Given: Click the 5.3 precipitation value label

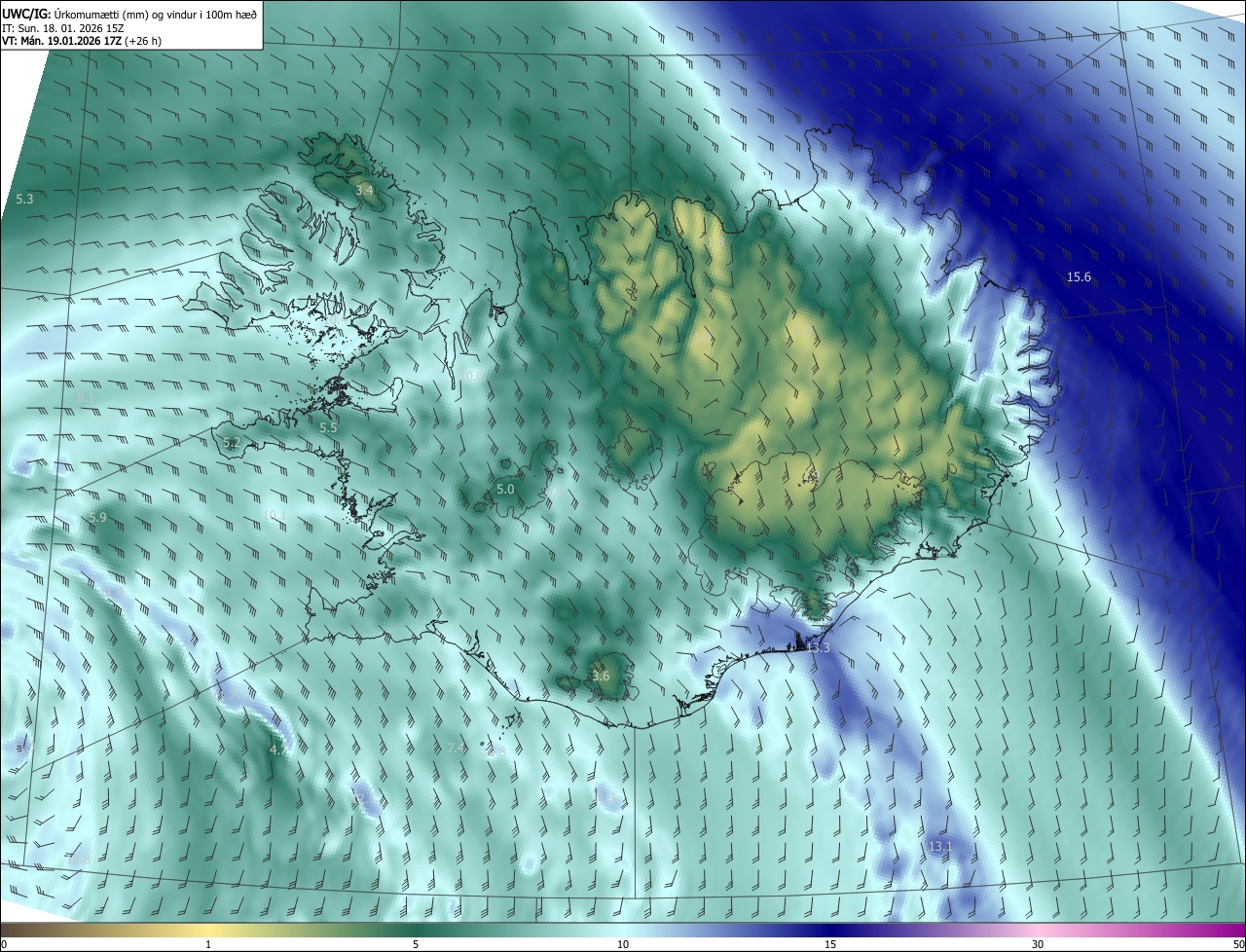Looking at the screenshot, I should coord(24,199).
